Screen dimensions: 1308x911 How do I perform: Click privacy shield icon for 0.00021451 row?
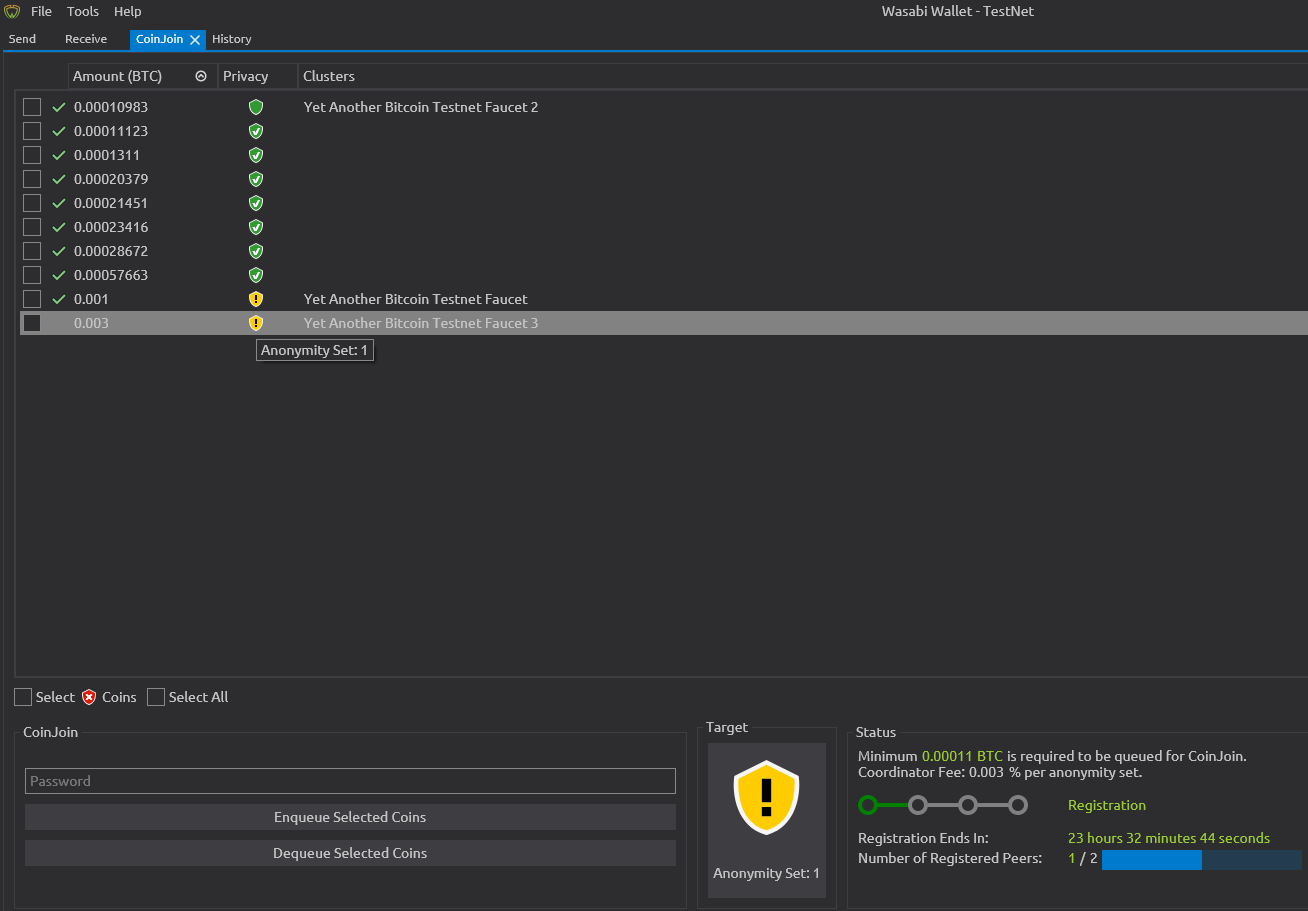pos(256,203)
